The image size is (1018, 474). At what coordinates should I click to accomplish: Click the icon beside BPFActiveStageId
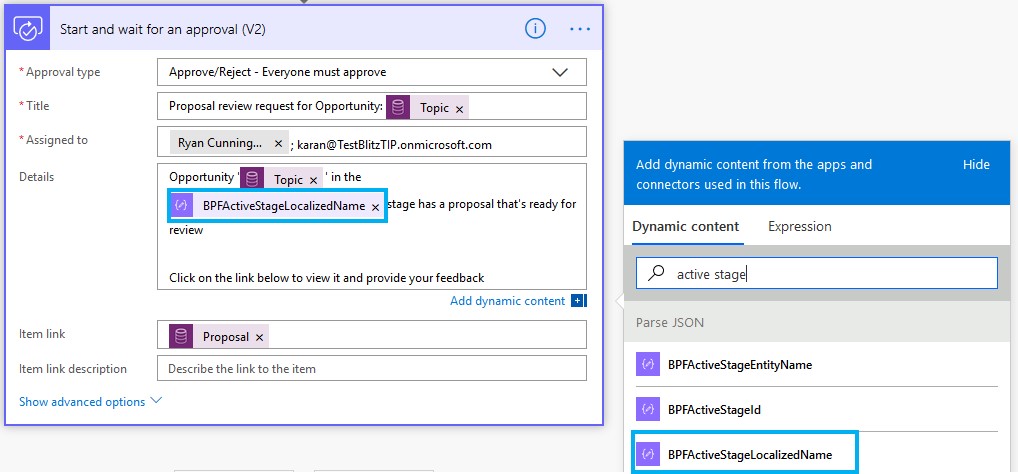[648, 410]
